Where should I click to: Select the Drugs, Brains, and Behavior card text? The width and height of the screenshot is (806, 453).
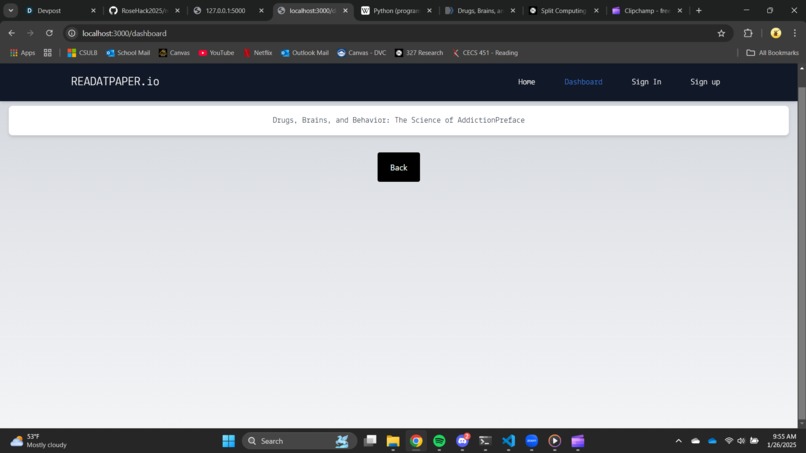point(398,120)
